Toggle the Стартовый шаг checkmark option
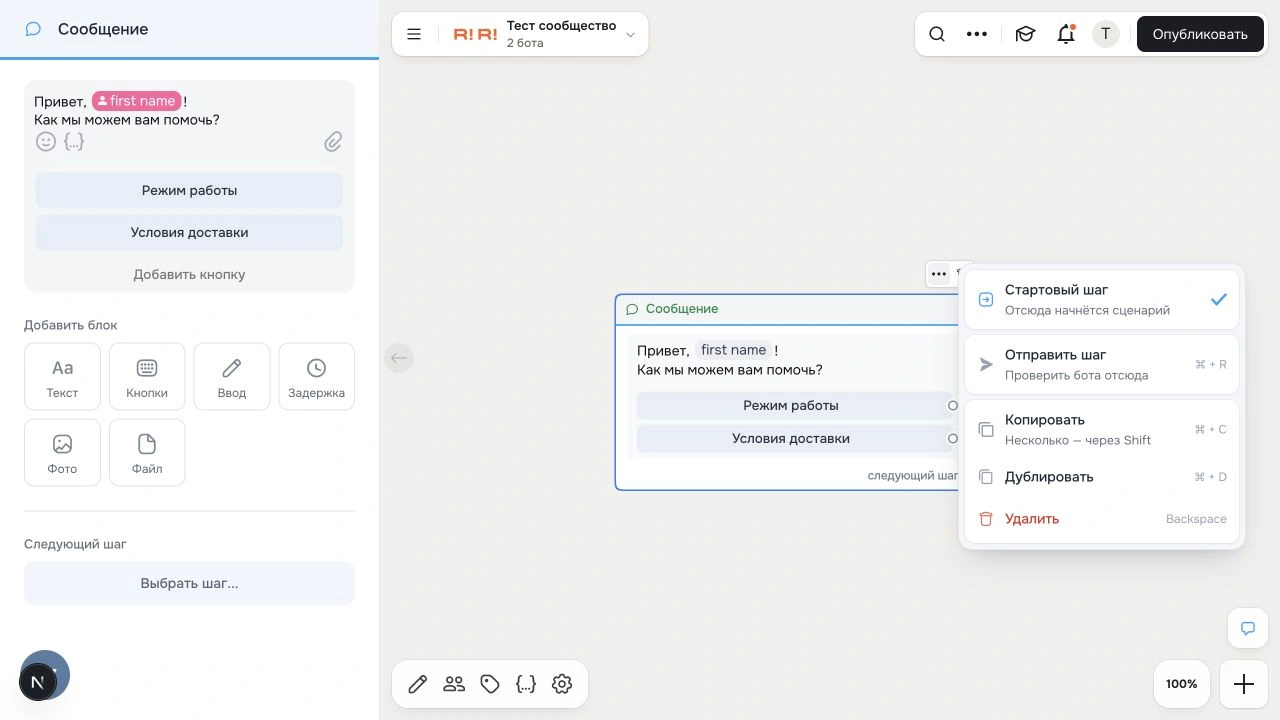The image size is (1280, 720). point(1101,299)
